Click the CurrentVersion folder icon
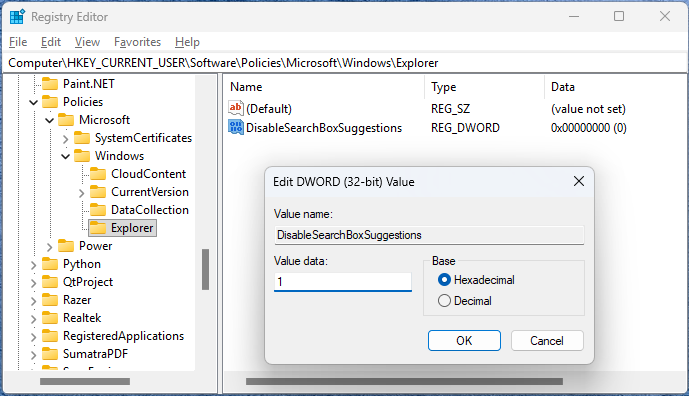The width and height of the screenshot is (689, 396). pos(98,192)
